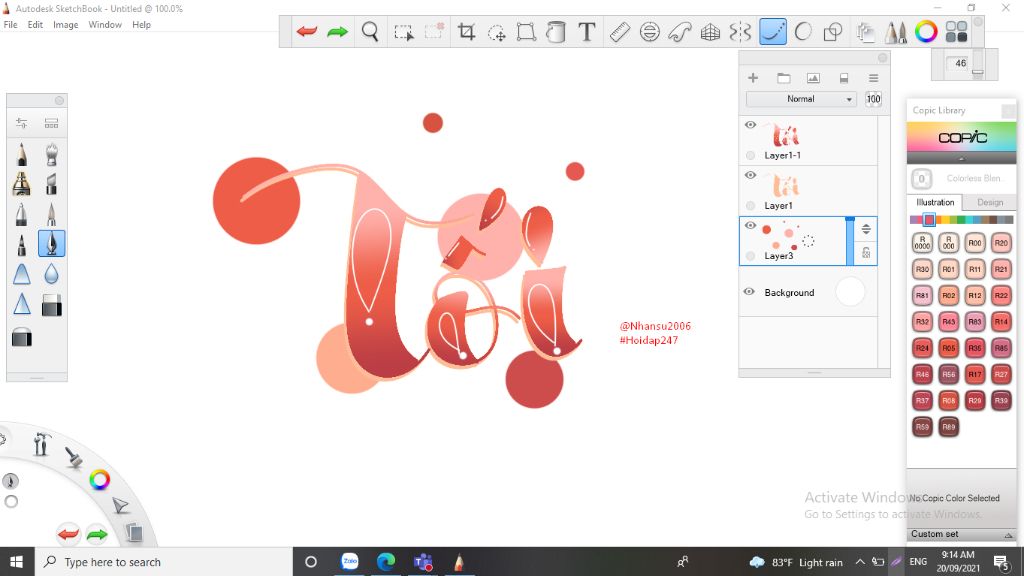Toggle visibility of Layer3

click(x=750, y=225)
